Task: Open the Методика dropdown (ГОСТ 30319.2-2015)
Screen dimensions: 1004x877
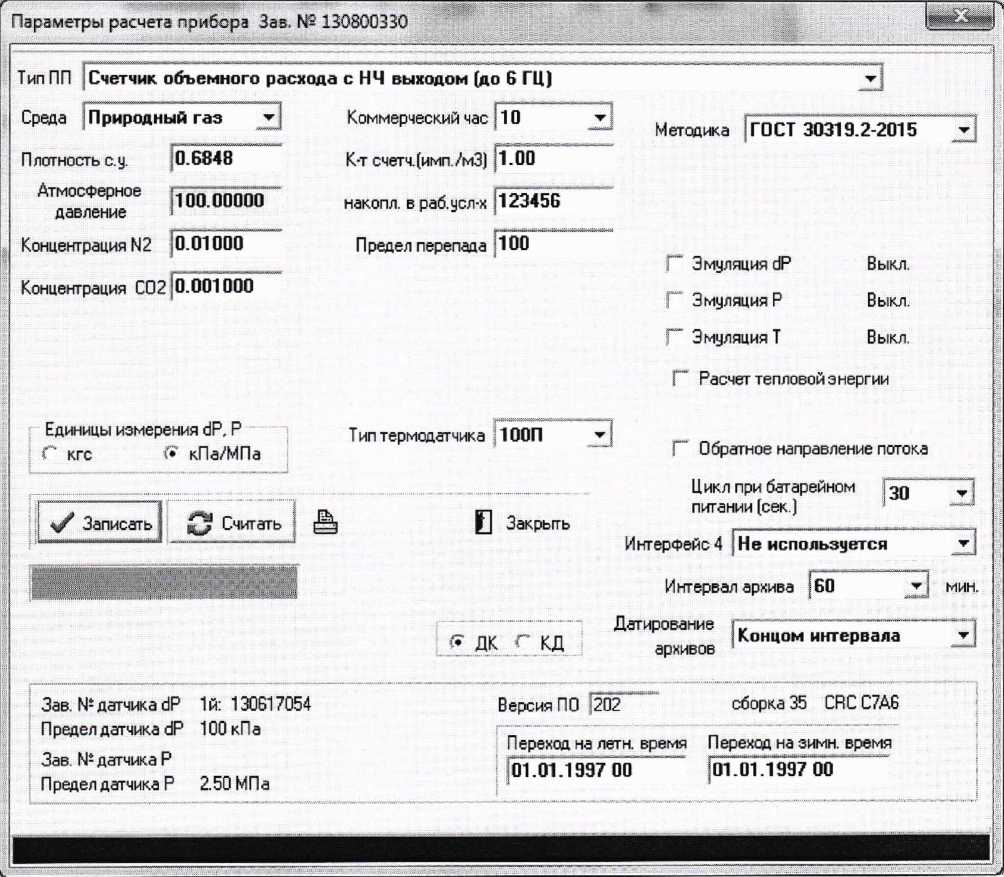Action: point(963,130)
